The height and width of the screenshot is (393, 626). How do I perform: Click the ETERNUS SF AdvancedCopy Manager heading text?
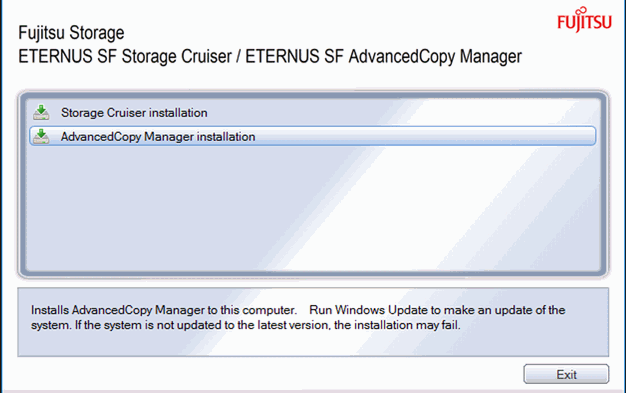(x=383, y=56)
